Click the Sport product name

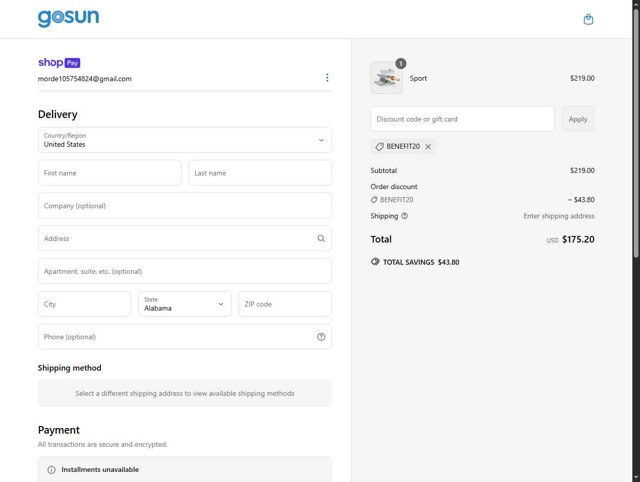tap(418, 78)
